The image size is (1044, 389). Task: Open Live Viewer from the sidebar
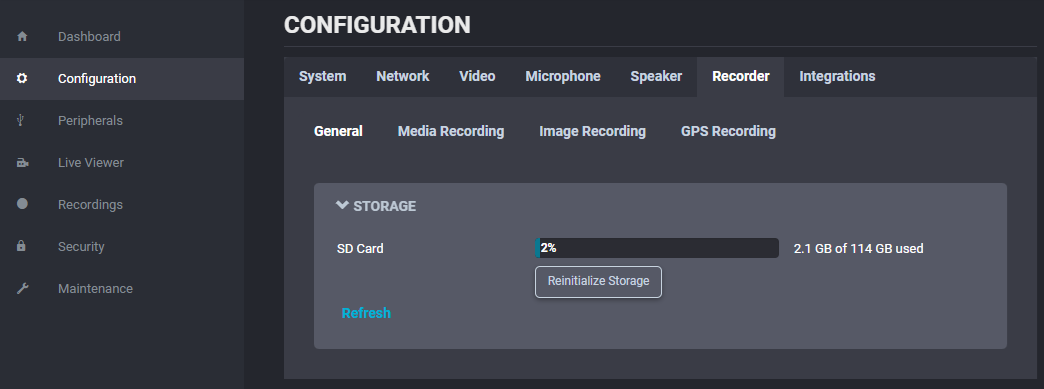122,163
